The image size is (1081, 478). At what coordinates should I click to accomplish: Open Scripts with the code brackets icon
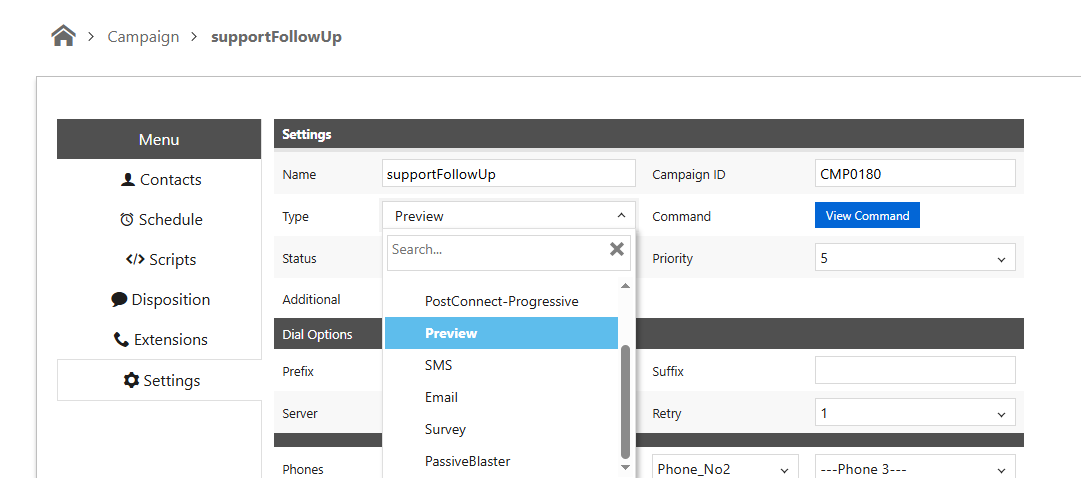click(160, 260)
